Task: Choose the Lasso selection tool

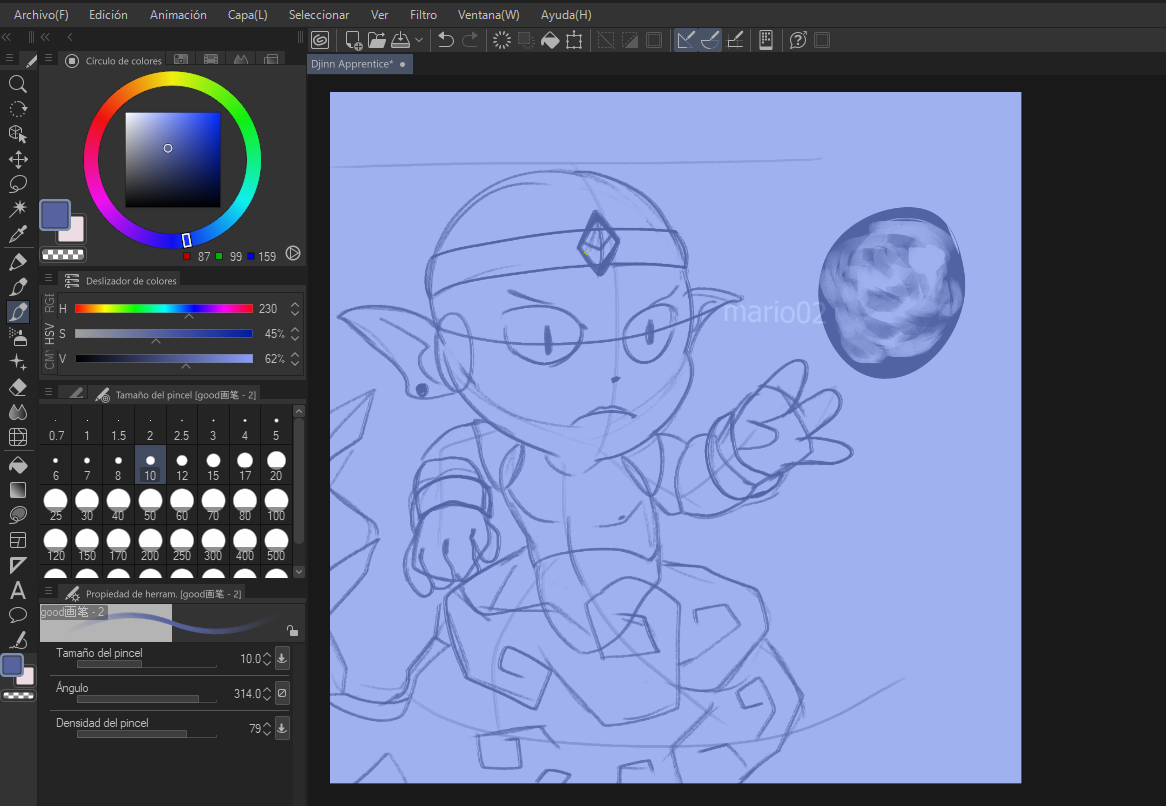Action: [x=17, y=184]
